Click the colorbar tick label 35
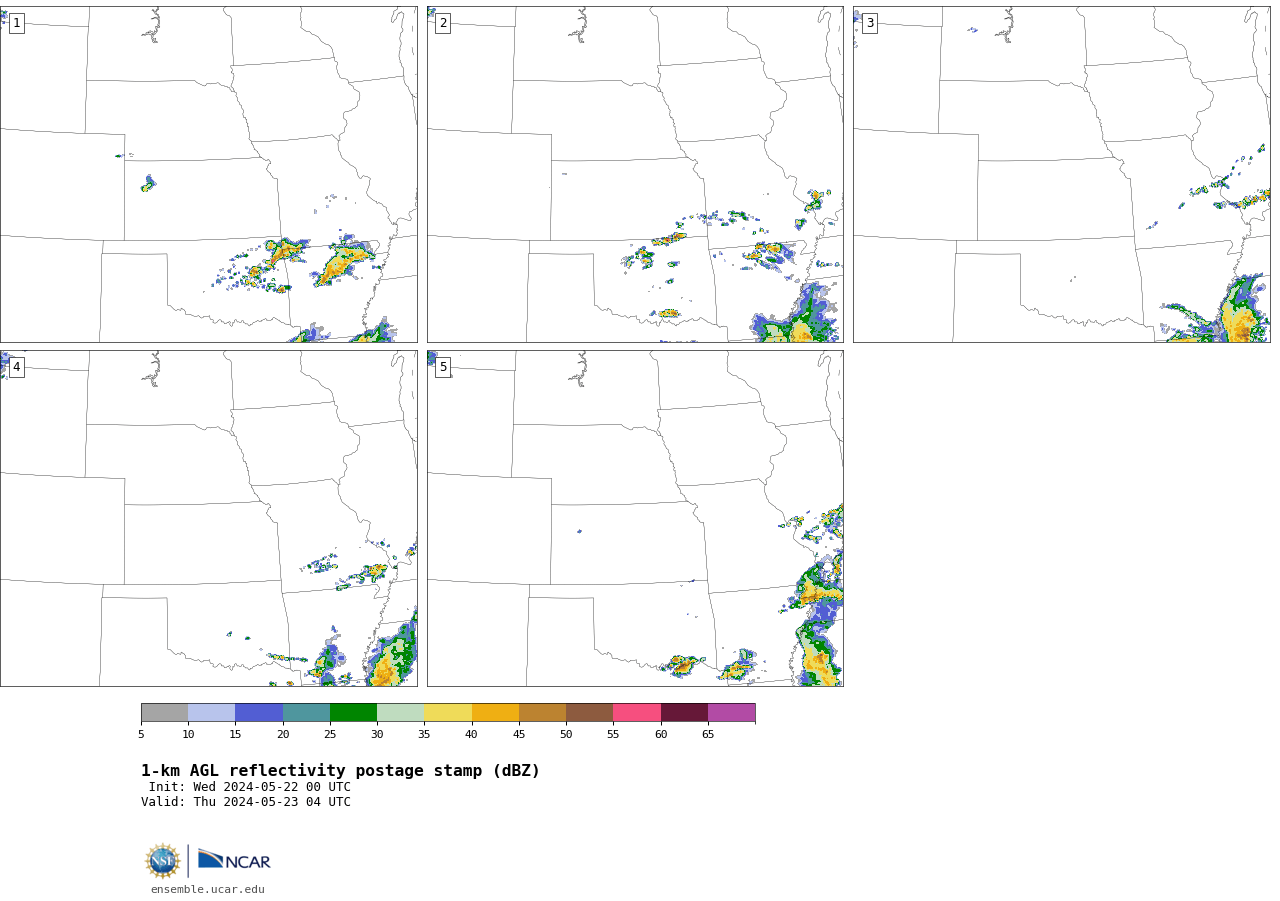 [x=424, y=735]
